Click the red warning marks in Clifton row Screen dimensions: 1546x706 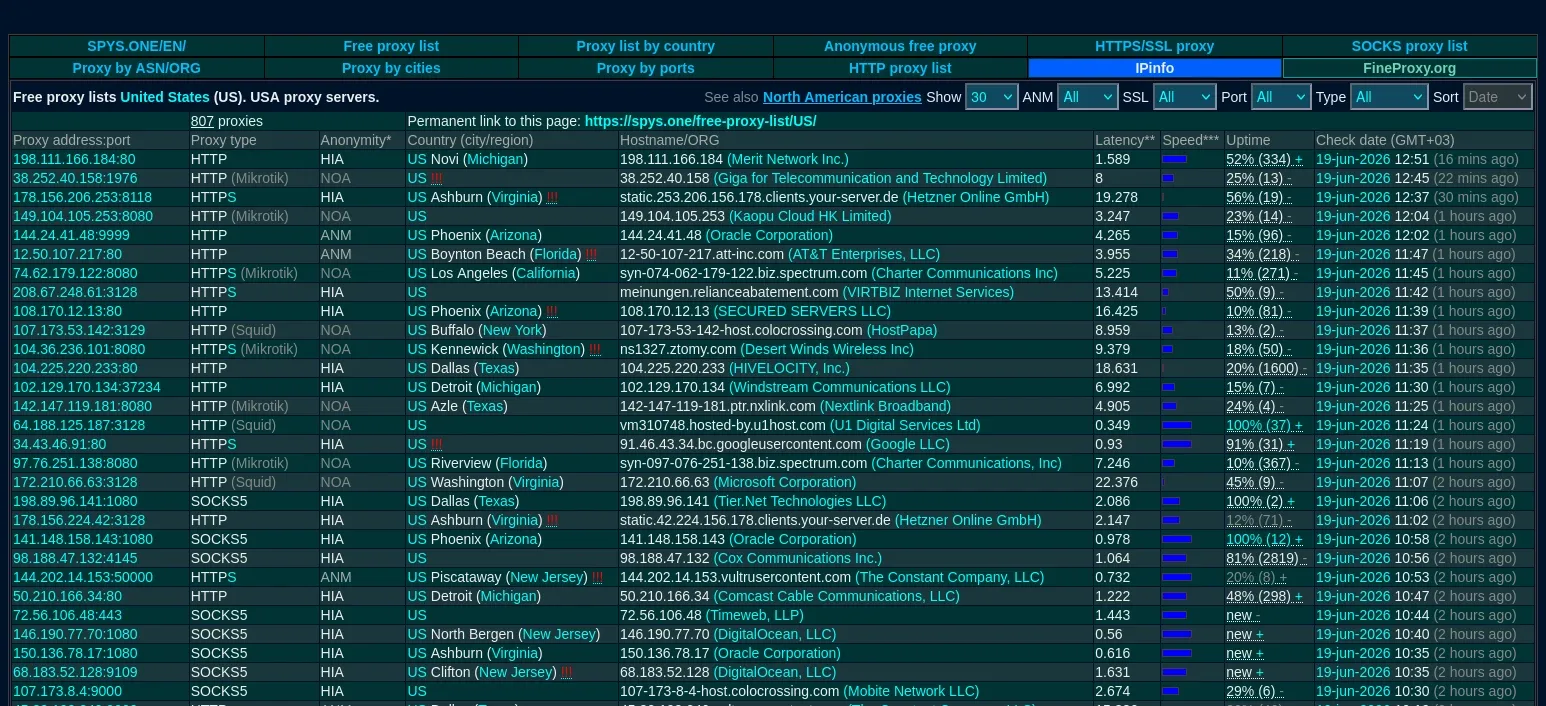pyautogui.click(x=567, y=672)
